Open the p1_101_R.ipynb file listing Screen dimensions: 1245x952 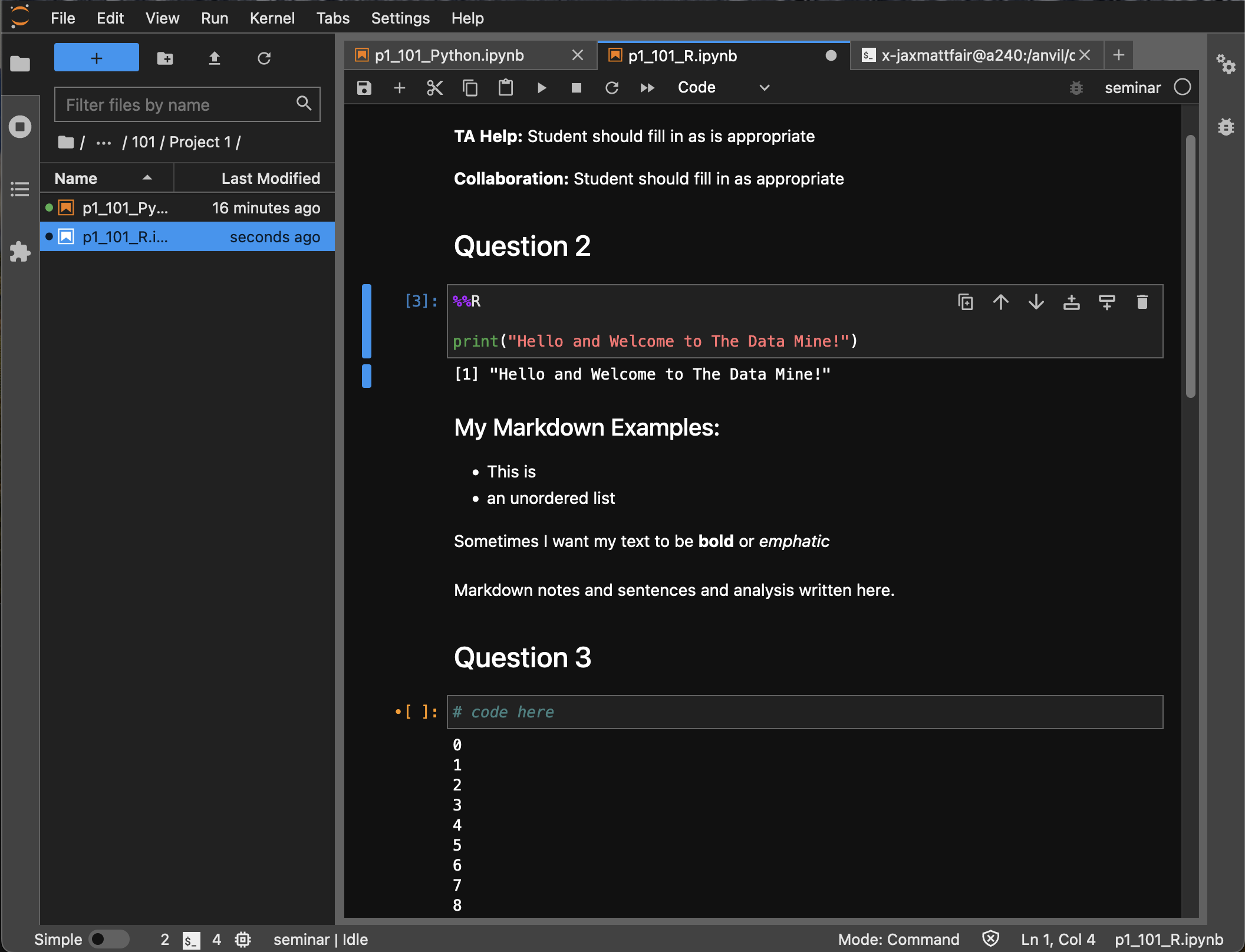click(125, 236)
